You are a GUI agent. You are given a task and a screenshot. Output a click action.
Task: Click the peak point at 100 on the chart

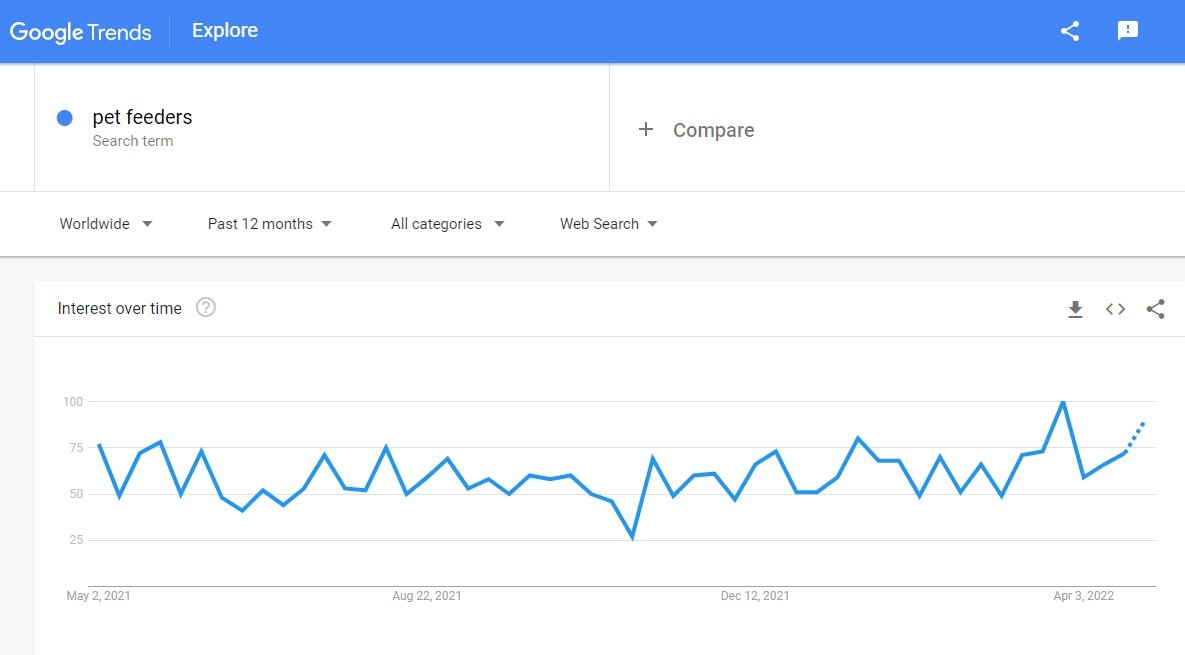pos(1063,402)
